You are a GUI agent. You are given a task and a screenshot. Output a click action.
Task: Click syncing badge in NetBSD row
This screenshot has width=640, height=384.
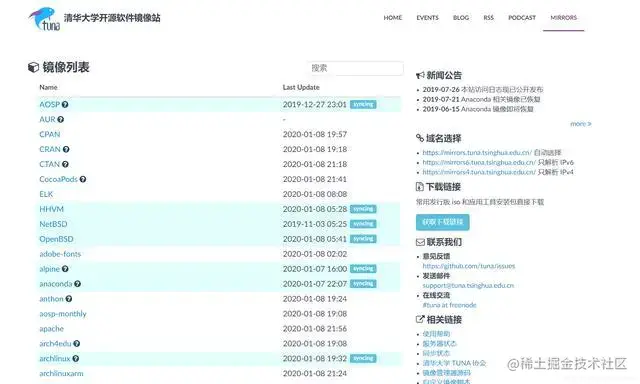coord(363,224)
